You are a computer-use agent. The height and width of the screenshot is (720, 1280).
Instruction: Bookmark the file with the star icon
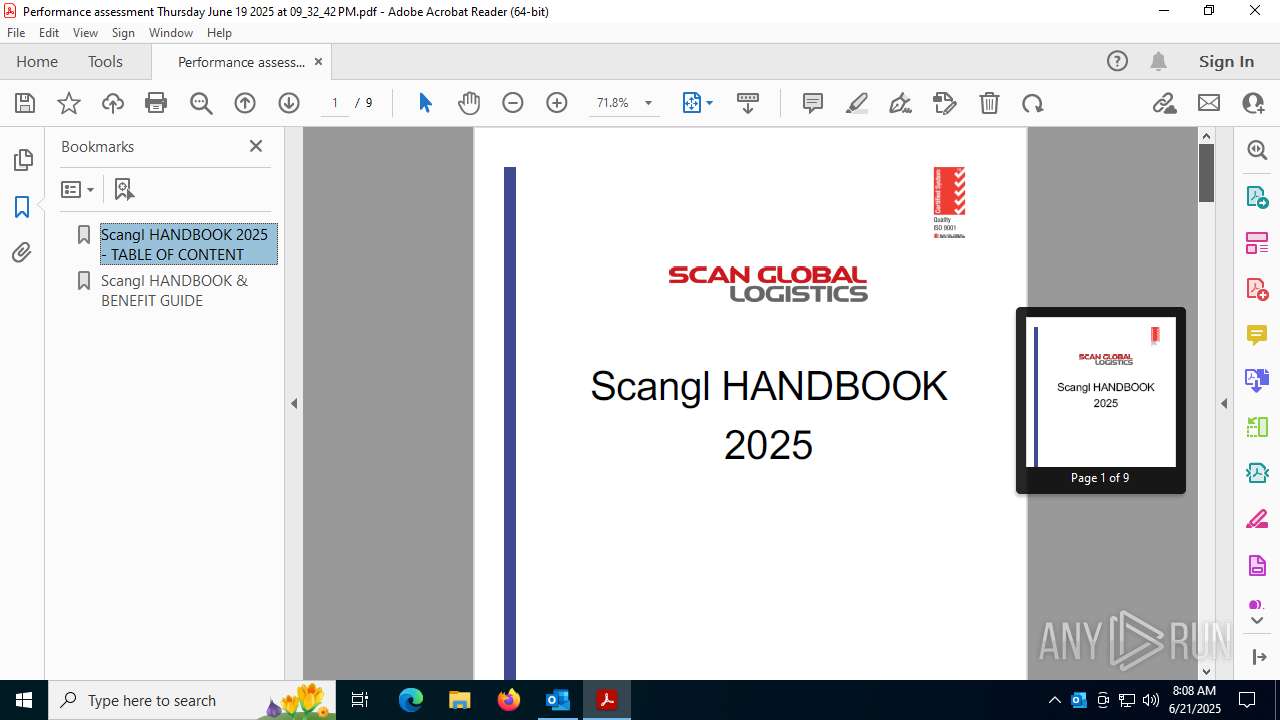click(69, 103)
